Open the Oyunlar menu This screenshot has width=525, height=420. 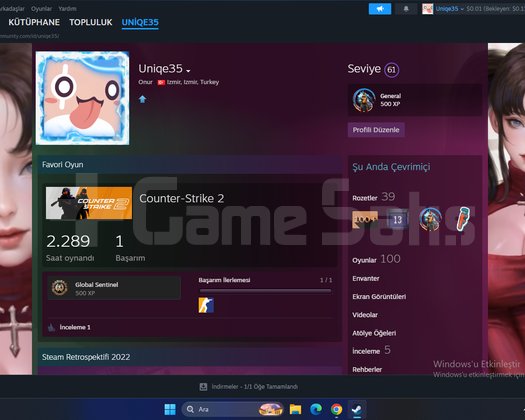click(42, 9)
